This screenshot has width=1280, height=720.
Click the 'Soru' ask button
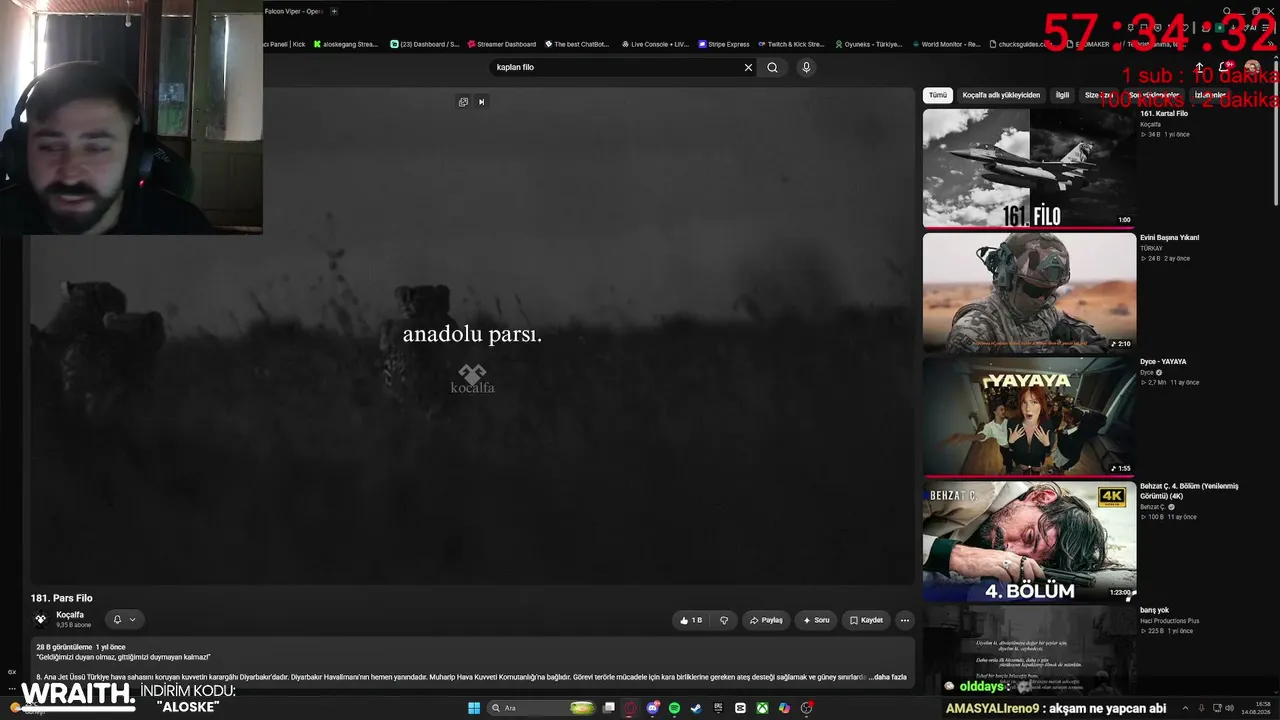click(816, 620)
